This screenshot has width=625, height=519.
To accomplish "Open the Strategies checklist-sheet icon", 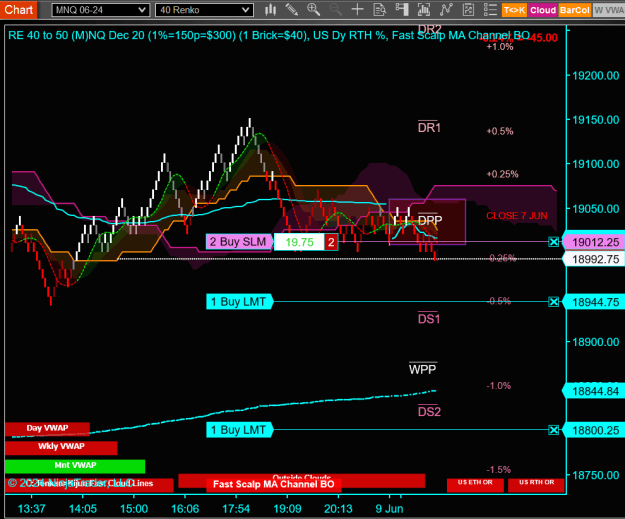I will coord(468,10).
